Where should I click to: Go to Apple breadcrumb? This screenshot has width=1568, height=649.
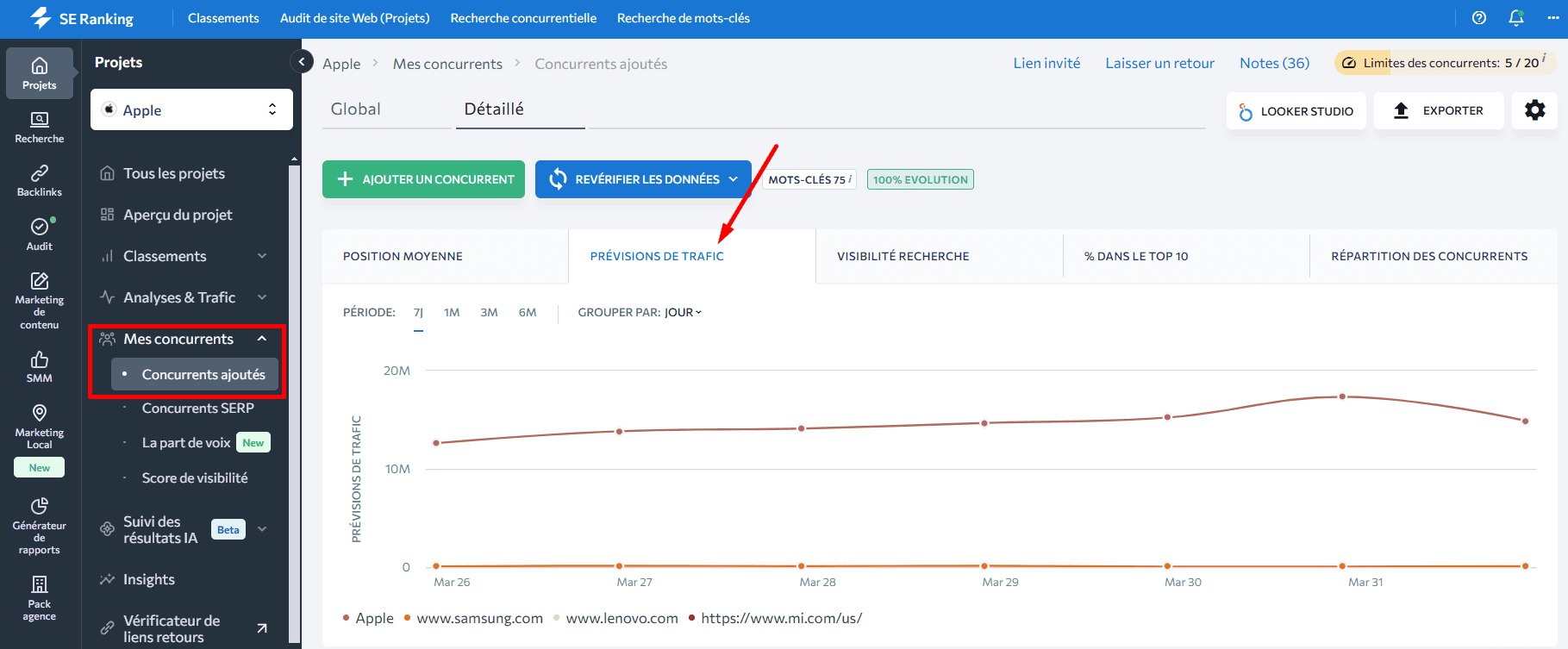click(341, 64)
